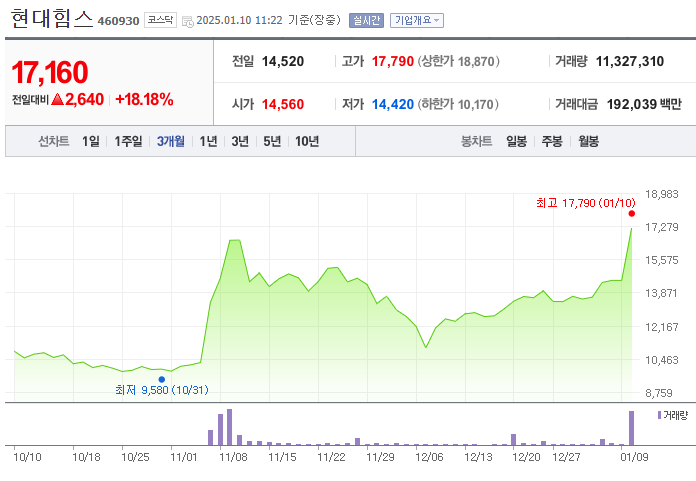The height and width of the screenshot is (481, 696).
Task: Click the 시가 value 14,560
Action: tap(283, 104)
